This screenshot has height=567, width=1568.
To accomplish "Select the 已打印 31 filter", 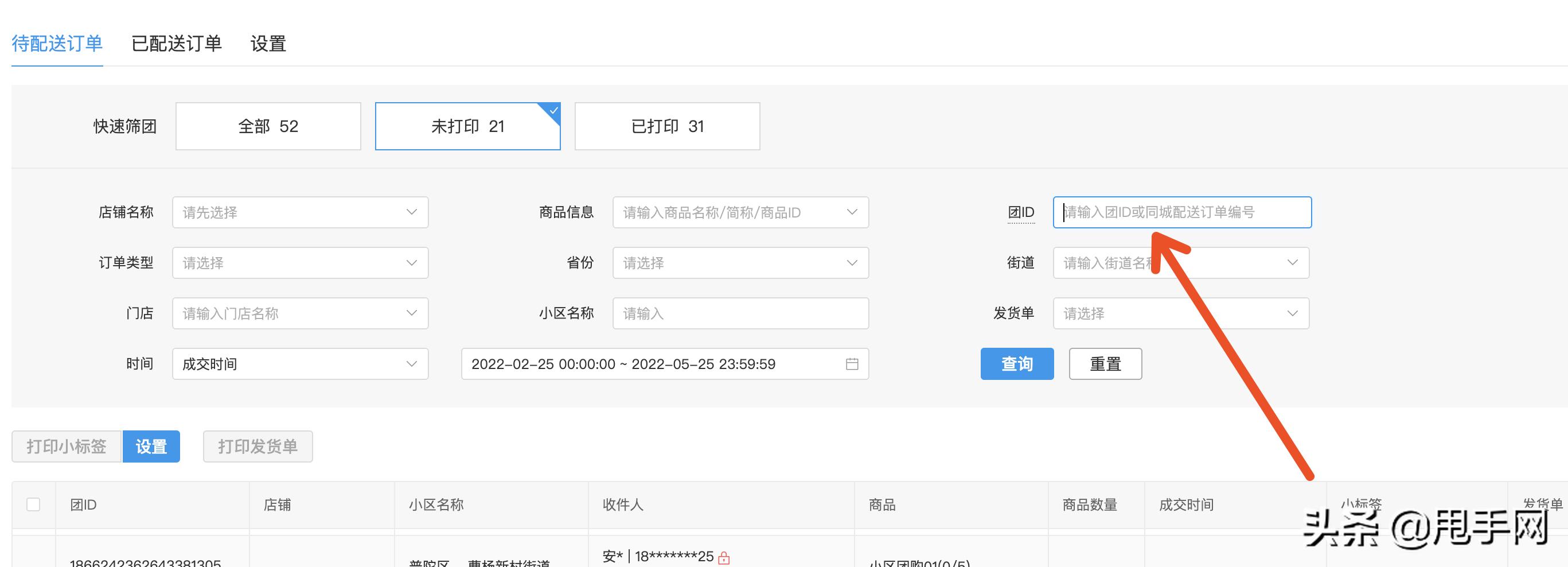I will point(667,126).
